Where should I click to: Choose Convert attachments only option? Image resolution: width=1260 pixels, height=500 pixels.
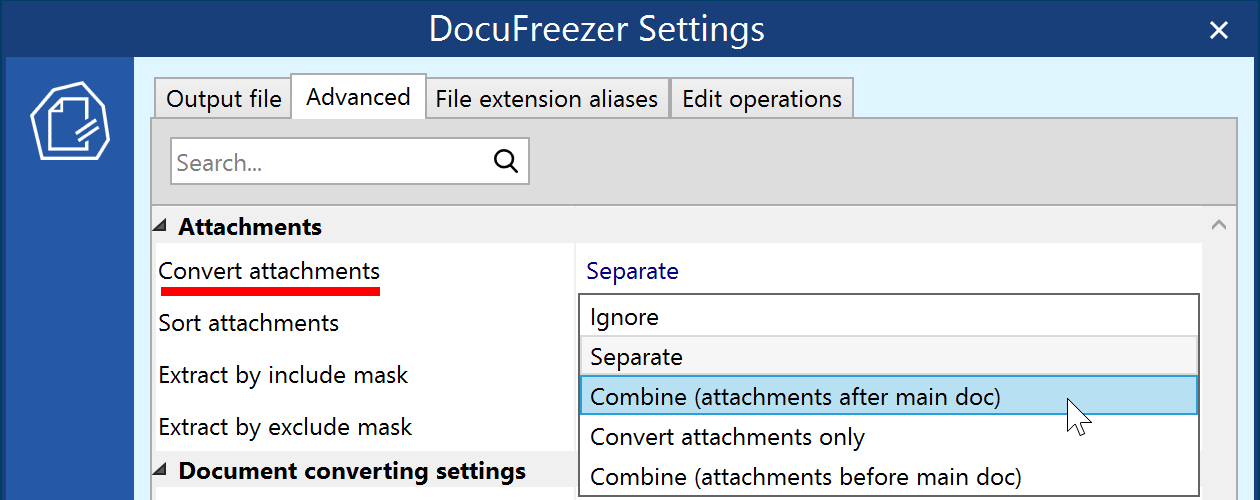click(727, 437)
